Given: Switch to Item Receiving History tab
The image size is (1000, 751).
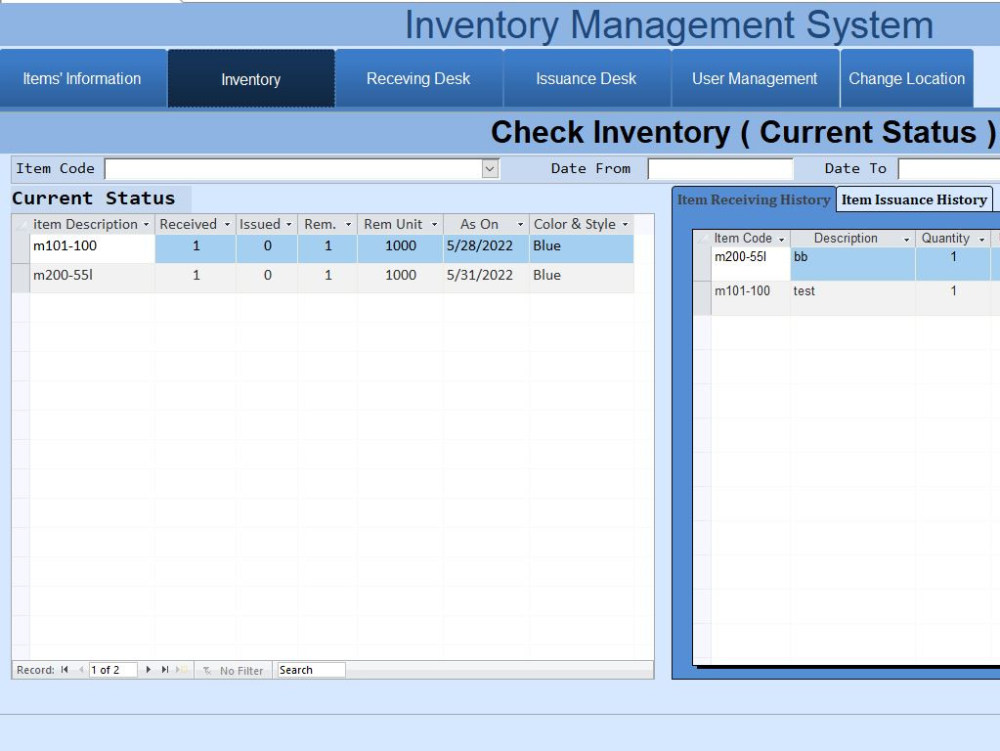Looking at the screenshot, I should tap(753, 200).
